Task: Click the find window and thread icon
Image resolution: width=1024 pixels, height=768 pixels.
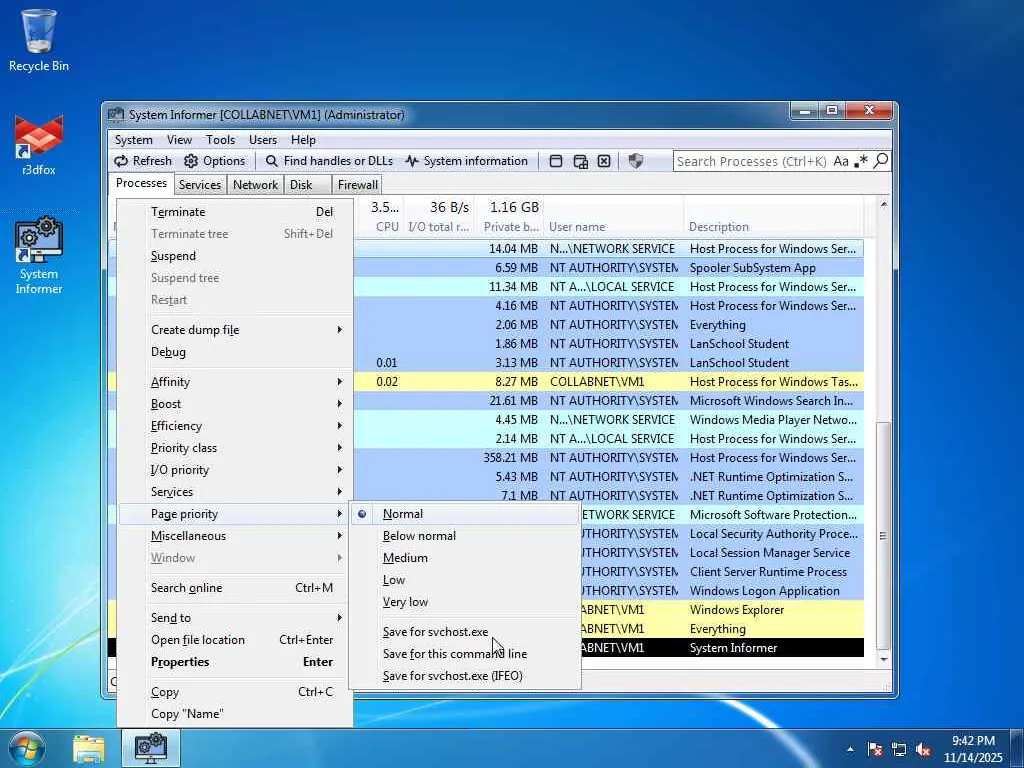Action: pos(580,161)
